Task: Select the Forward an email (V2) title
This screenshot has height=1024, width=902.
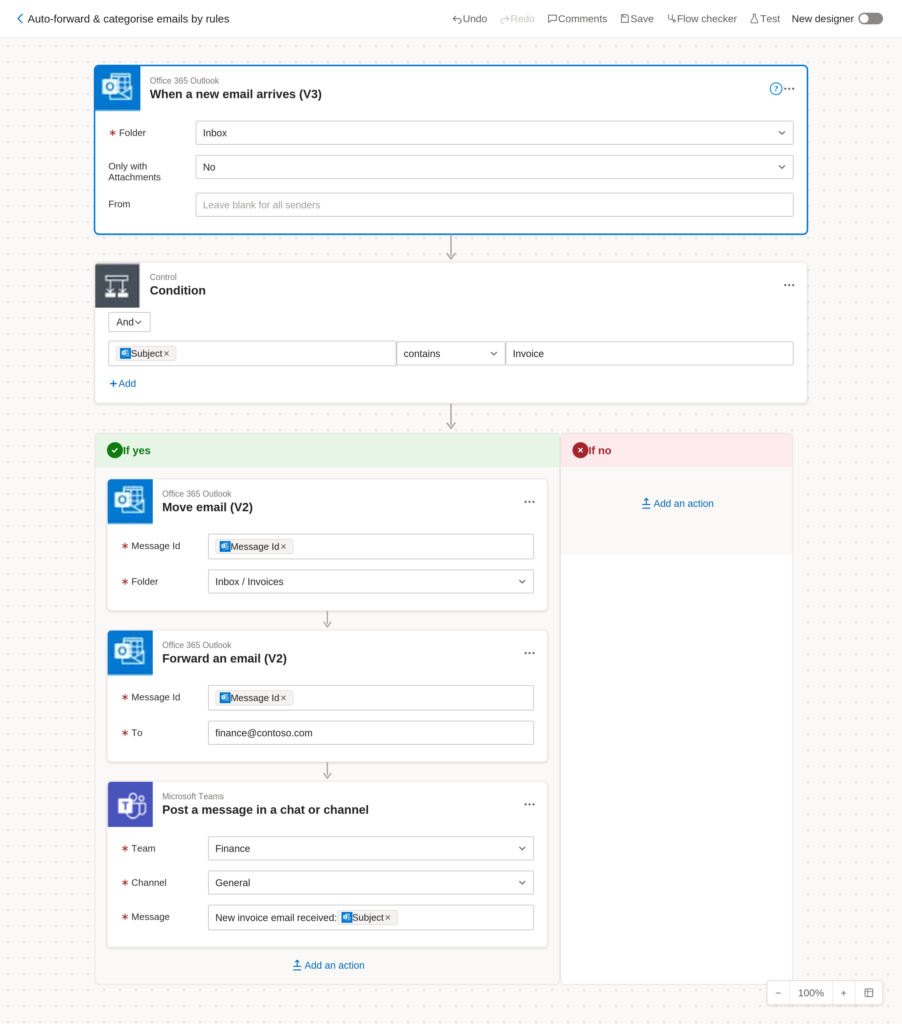Action: 224,659
